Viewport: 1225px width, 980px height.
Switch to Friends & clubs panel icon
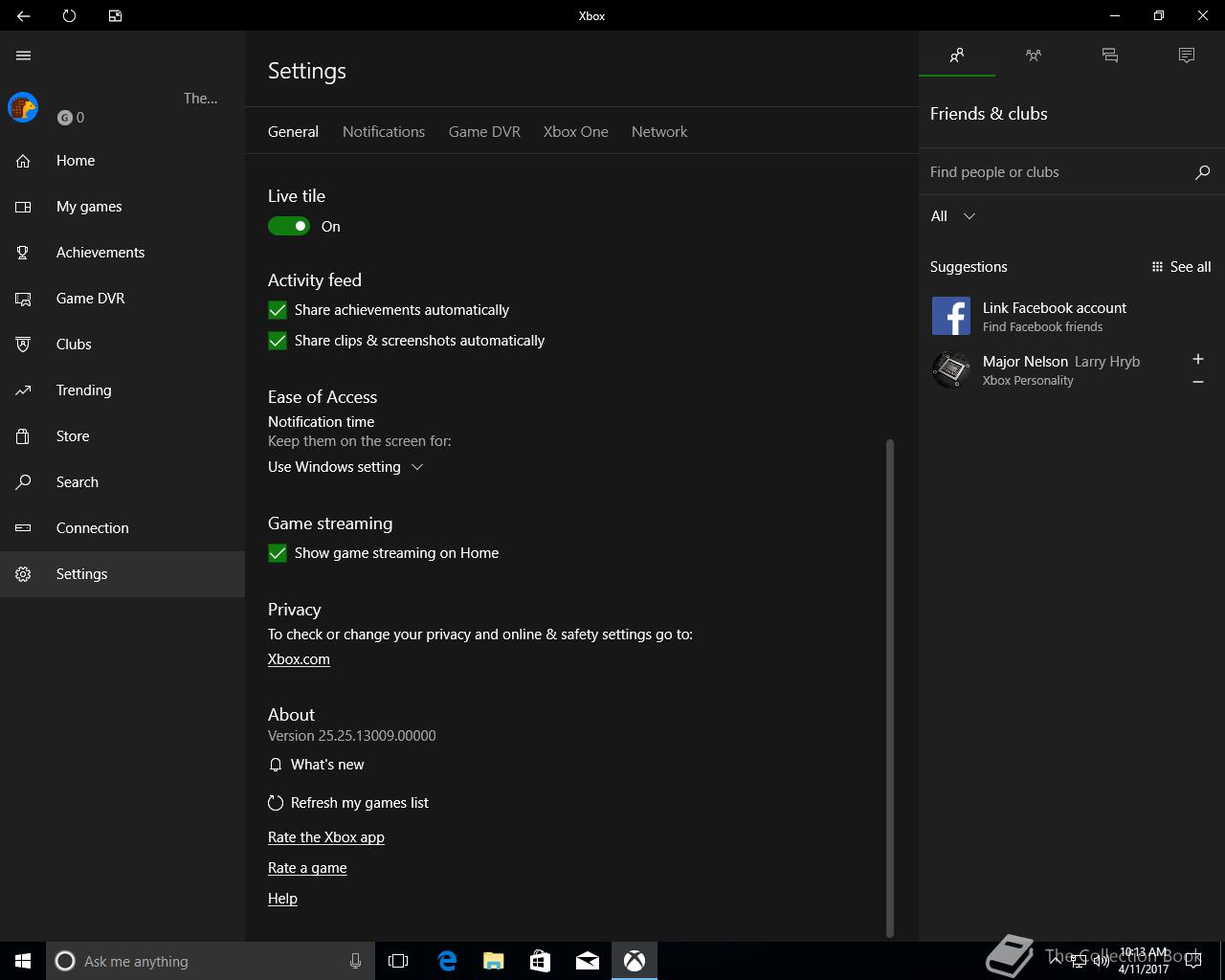[957, 56]
